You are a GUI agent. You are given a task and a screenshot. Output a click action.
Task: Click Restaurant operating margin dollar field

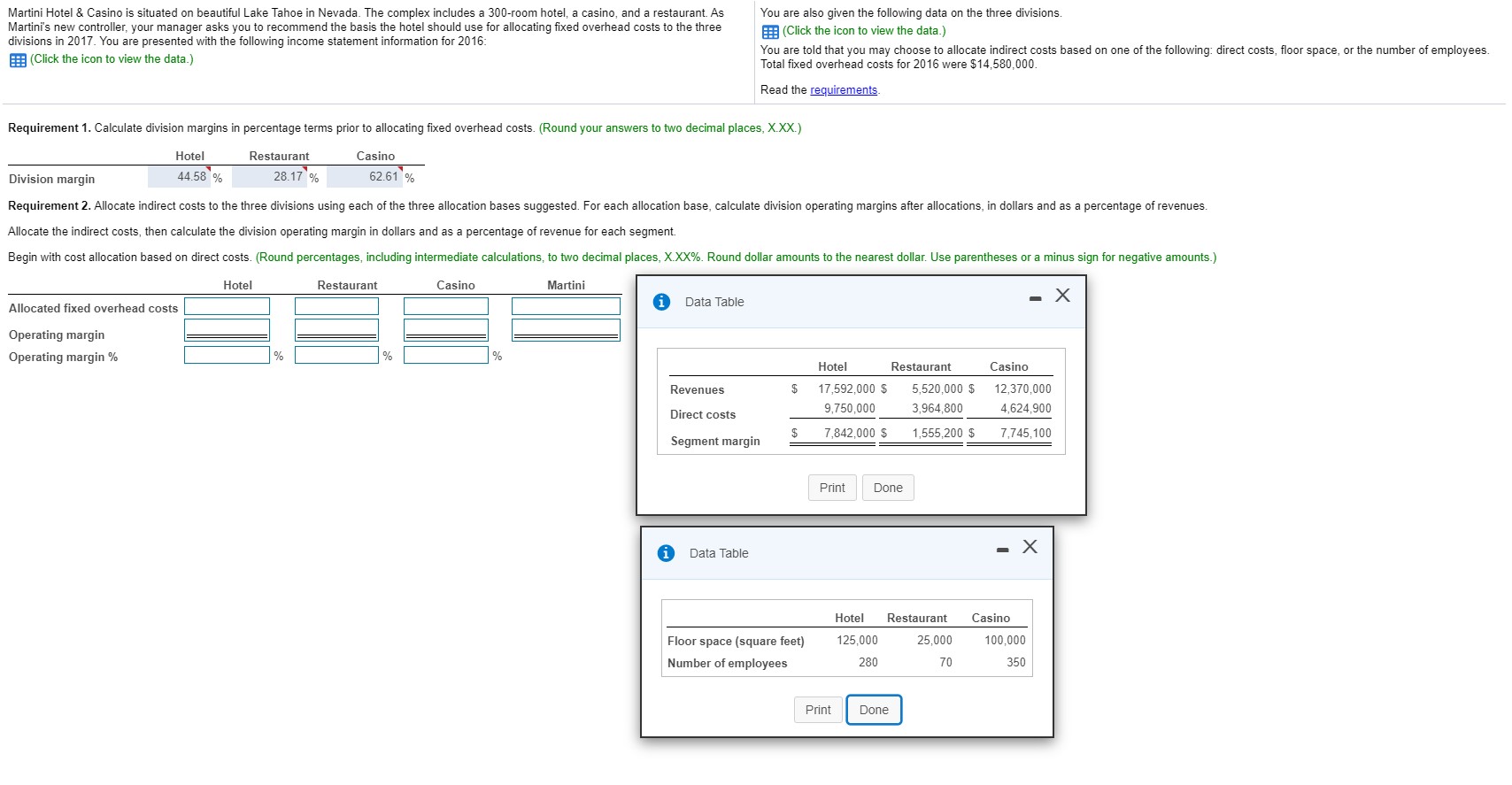(x=336, y=330)
